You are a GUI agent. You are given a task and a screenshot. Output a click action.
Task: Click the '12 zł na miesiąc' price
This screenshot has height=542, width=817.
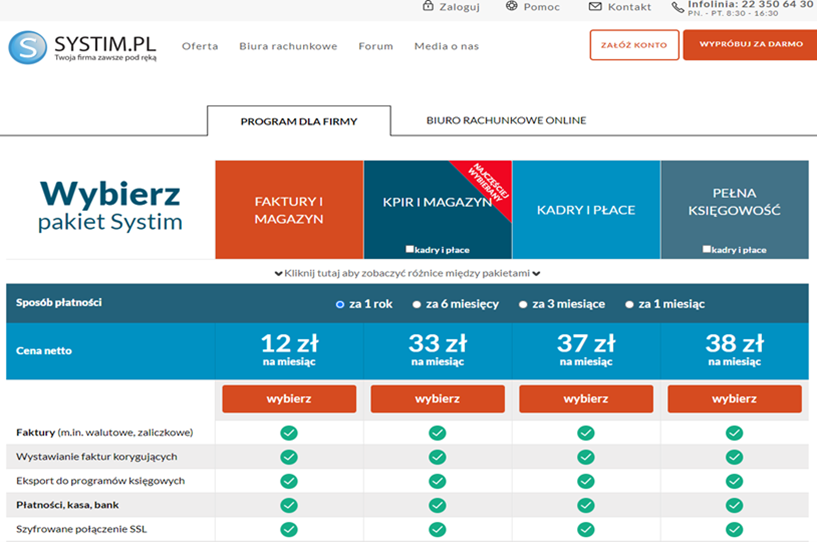coord(289,350)
